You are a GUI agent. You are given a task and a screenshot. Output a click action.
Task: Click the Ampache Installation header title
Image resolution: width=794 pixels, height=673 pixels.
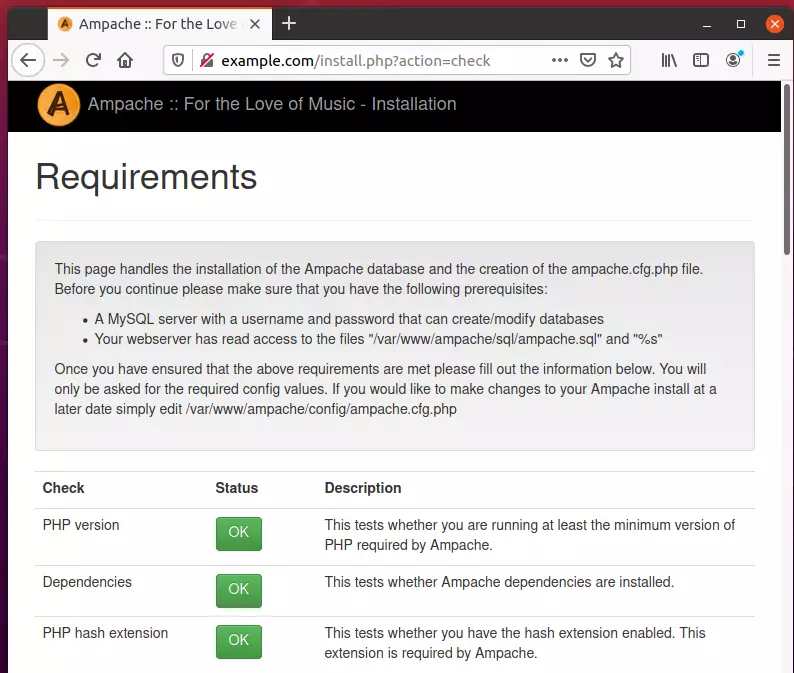coord(272,104)
